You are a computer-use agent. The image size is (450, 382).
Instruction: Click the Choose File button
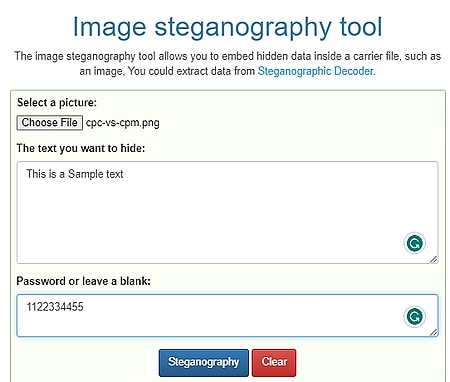(x=50, y=123)
